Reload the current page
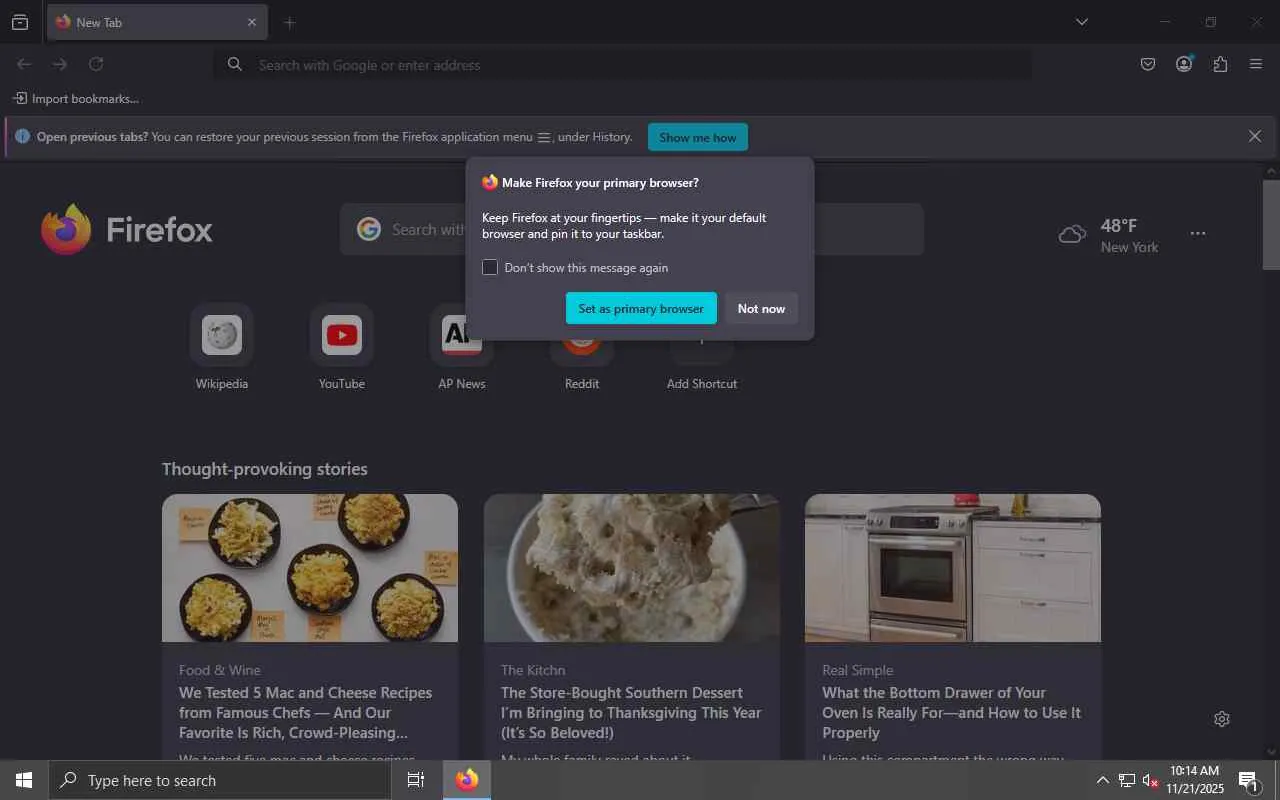This screenshot has height=800, width=1280. coord(96,64)
